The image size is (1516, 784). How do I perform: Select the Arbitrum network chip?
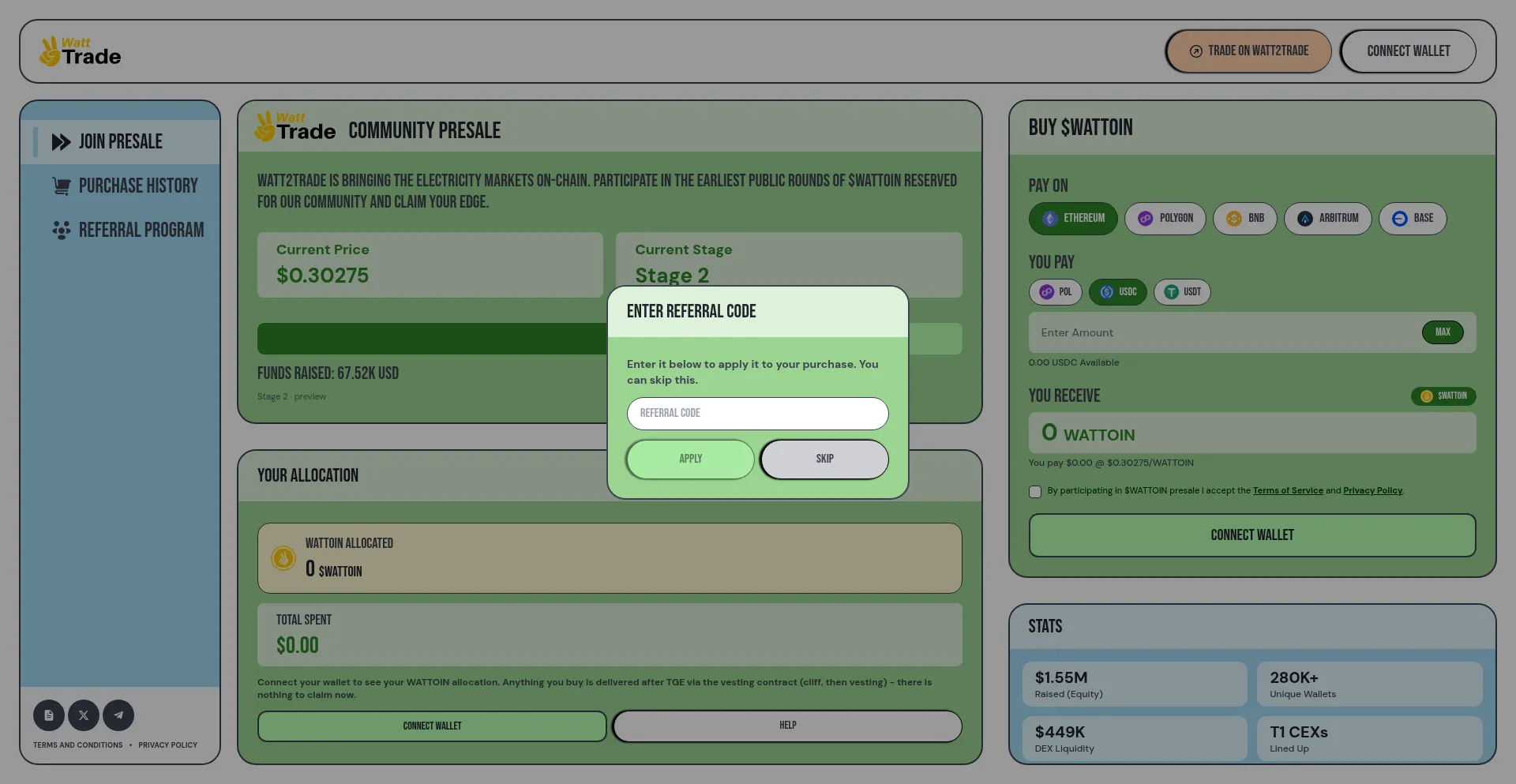1328,219
